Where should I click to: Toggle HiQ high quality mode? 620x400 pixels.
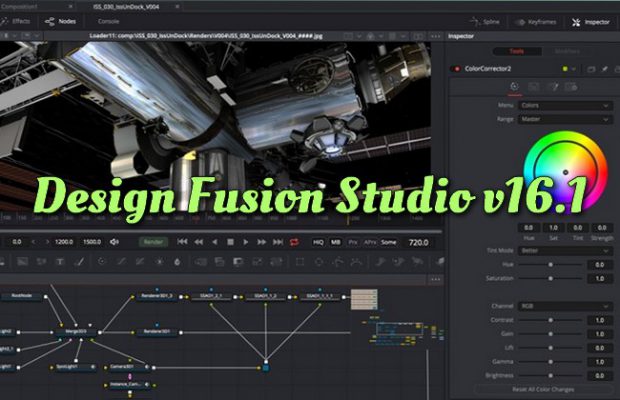tap(318, 242)
